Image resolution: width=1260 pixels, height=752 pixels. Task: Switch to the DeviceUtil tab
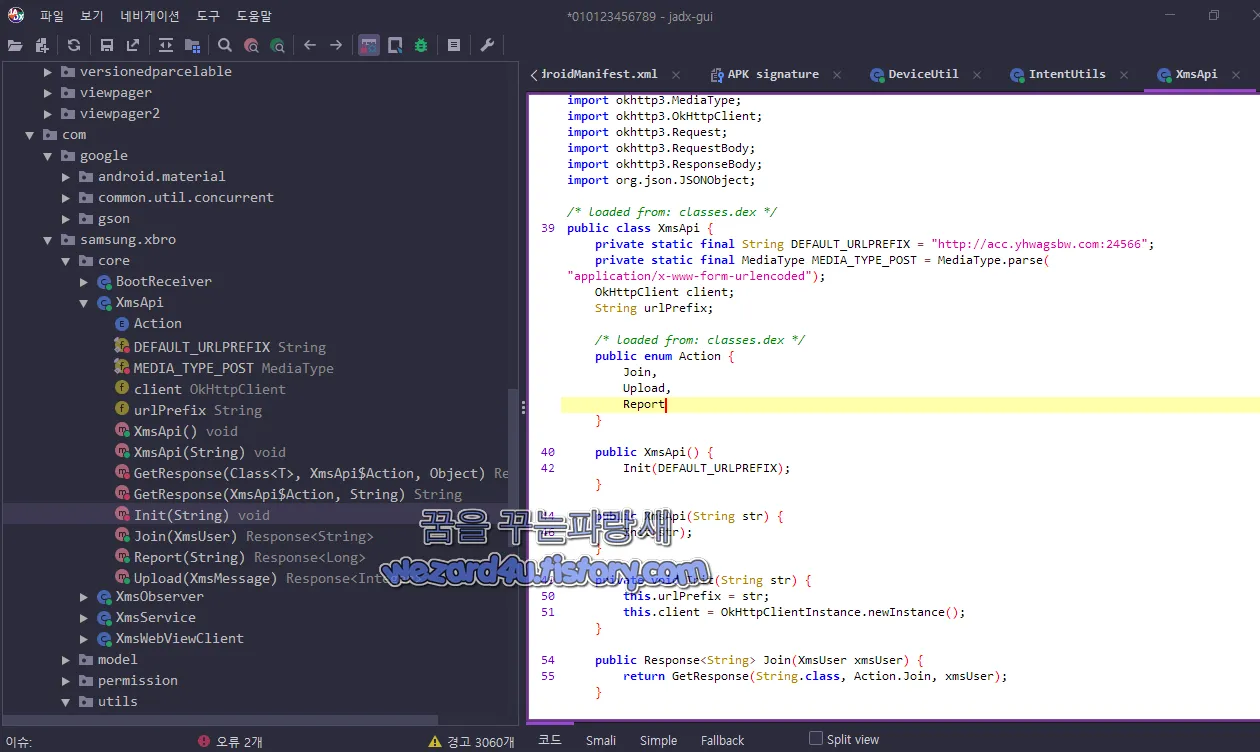tap(923, 74)
